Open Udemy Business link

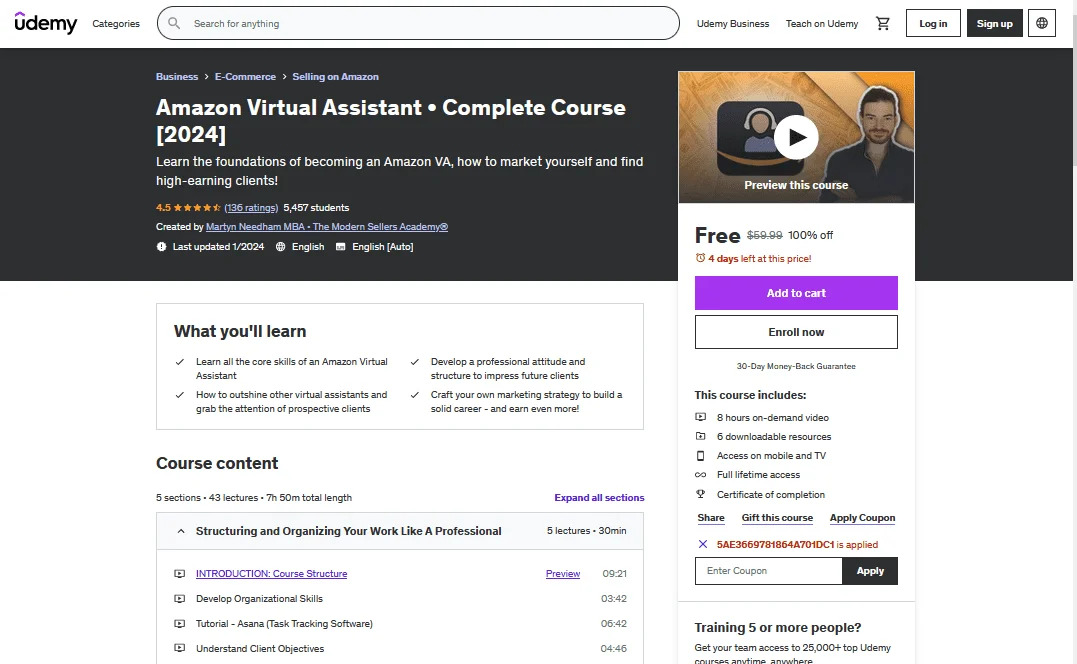(x=733, y=23)
